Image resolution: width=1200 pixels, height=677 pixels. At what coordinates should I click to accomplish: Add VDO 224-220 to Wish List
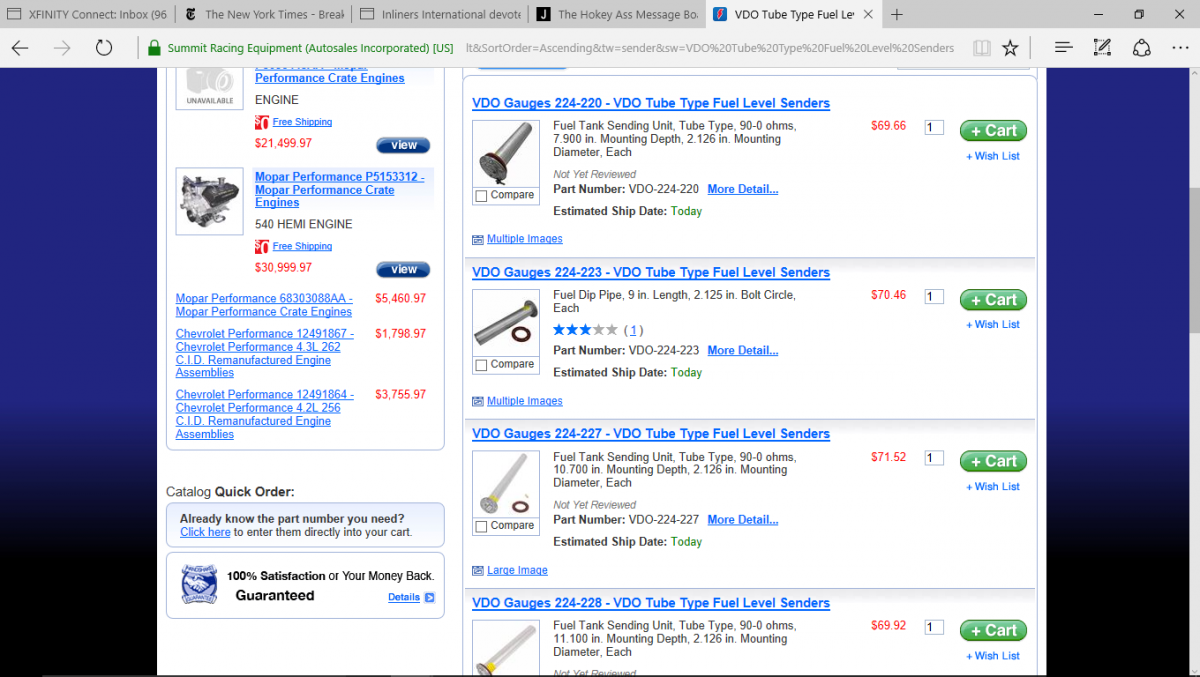click(x=993, y=156)
